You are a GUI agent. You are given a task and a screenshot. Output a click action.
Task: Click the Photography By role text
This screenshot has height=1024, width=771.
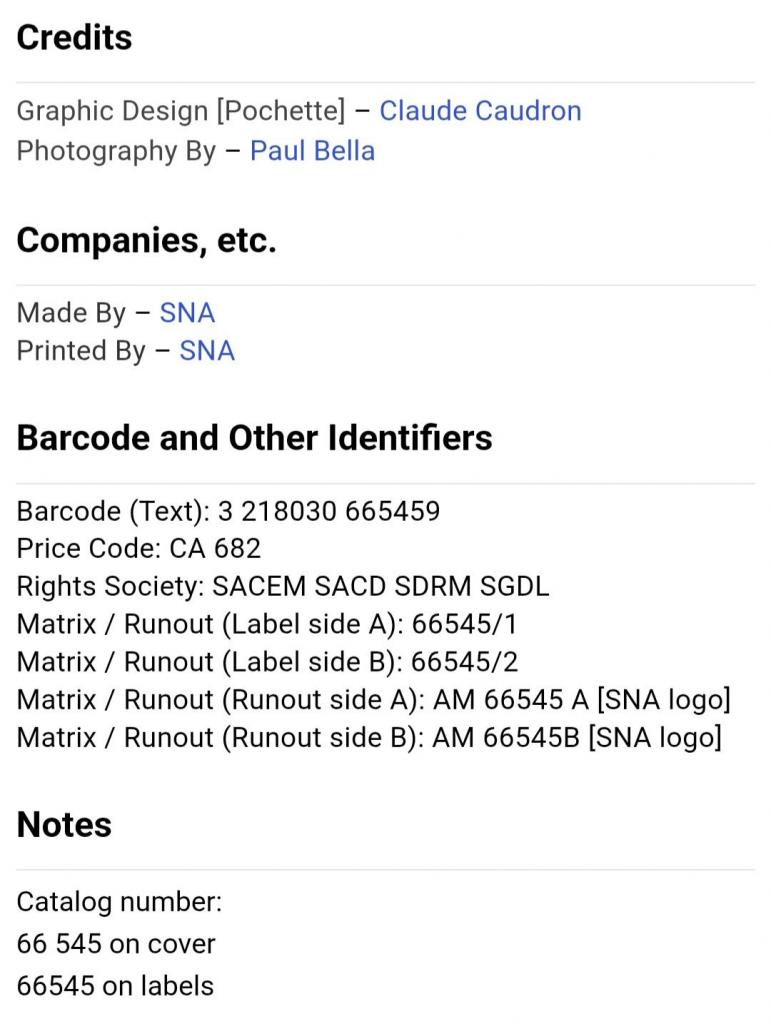(116, 151)
